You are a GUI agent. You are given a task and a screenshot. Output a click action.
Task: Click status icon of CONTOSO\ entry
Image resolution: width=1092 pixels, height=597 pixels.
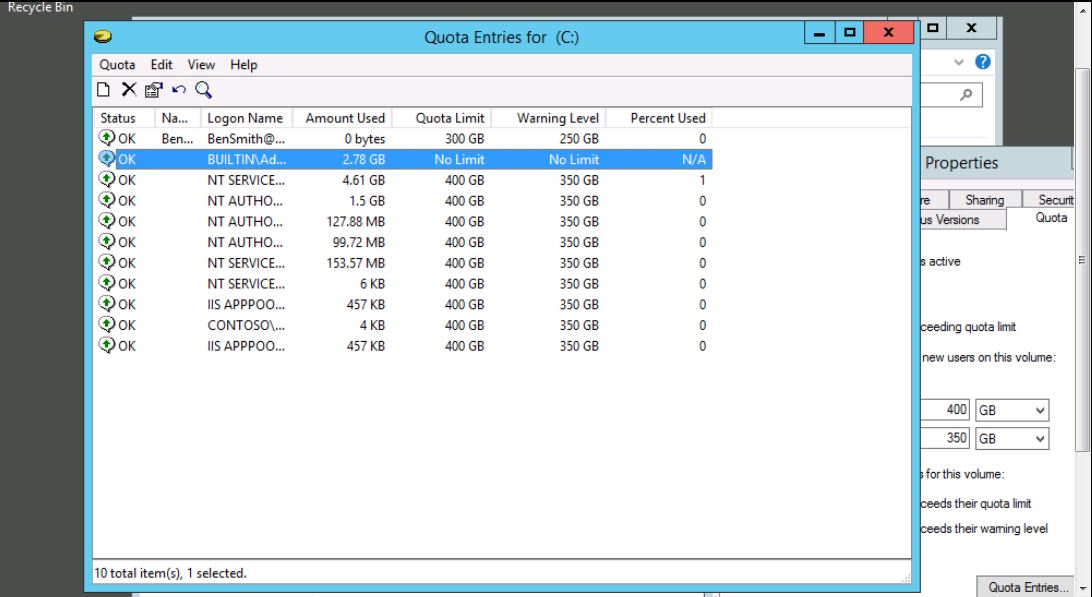107,325
